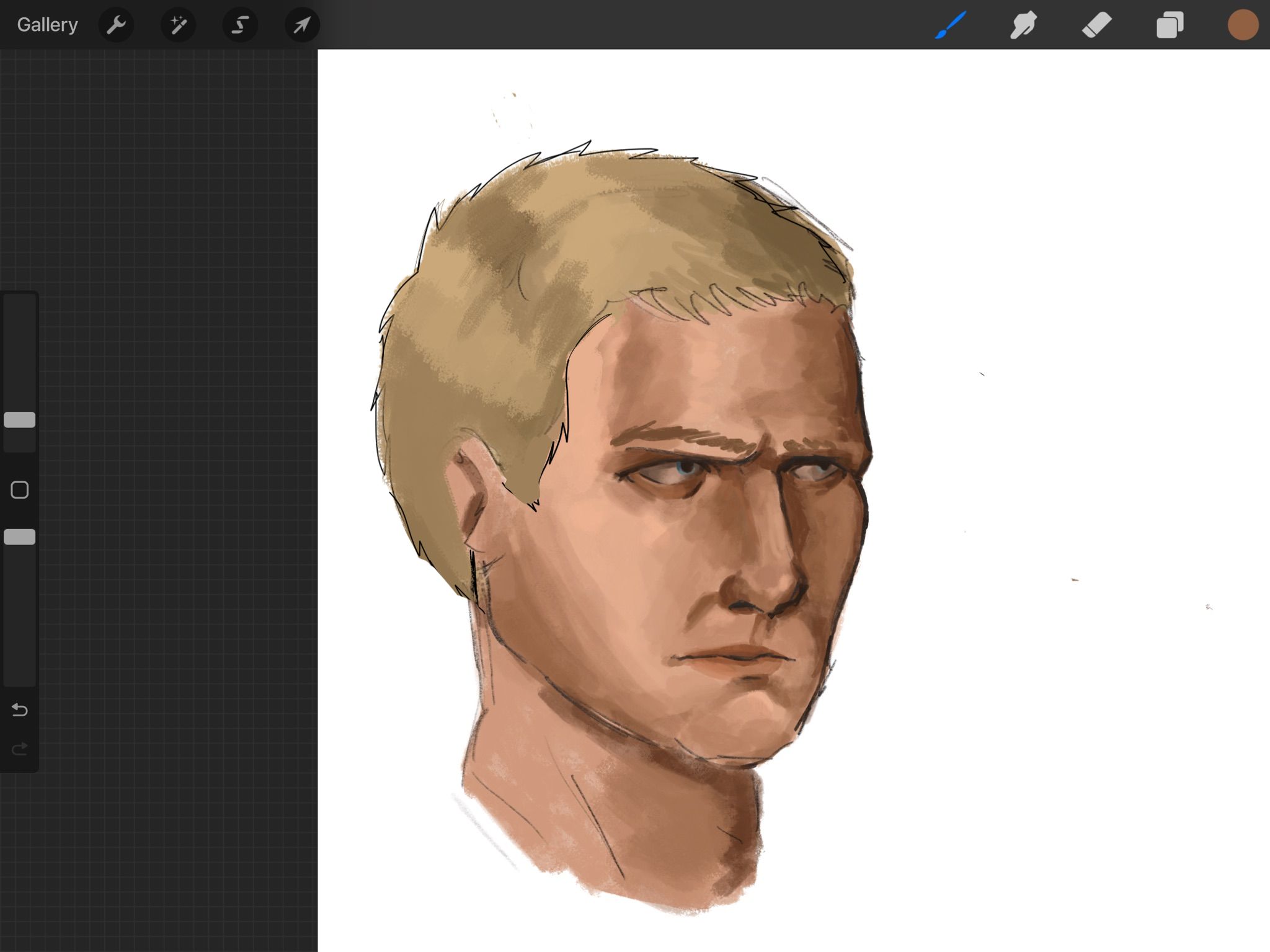The width and height of the screenshot is (1270, 952).
Task: Tap the square modify button in sidebar
Action: pyautogui.click(x=20, y=490)
